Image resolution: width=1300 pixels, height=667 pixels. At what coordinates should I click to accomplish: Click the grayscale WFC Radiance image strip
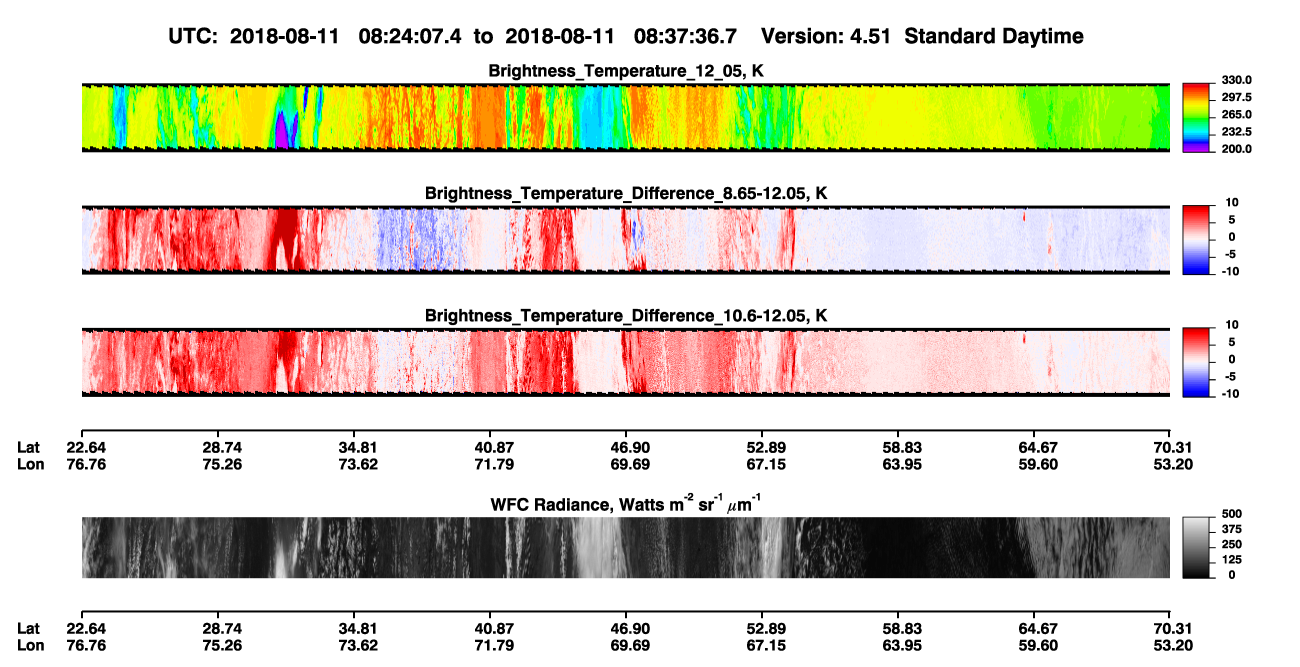click(625, 548)
